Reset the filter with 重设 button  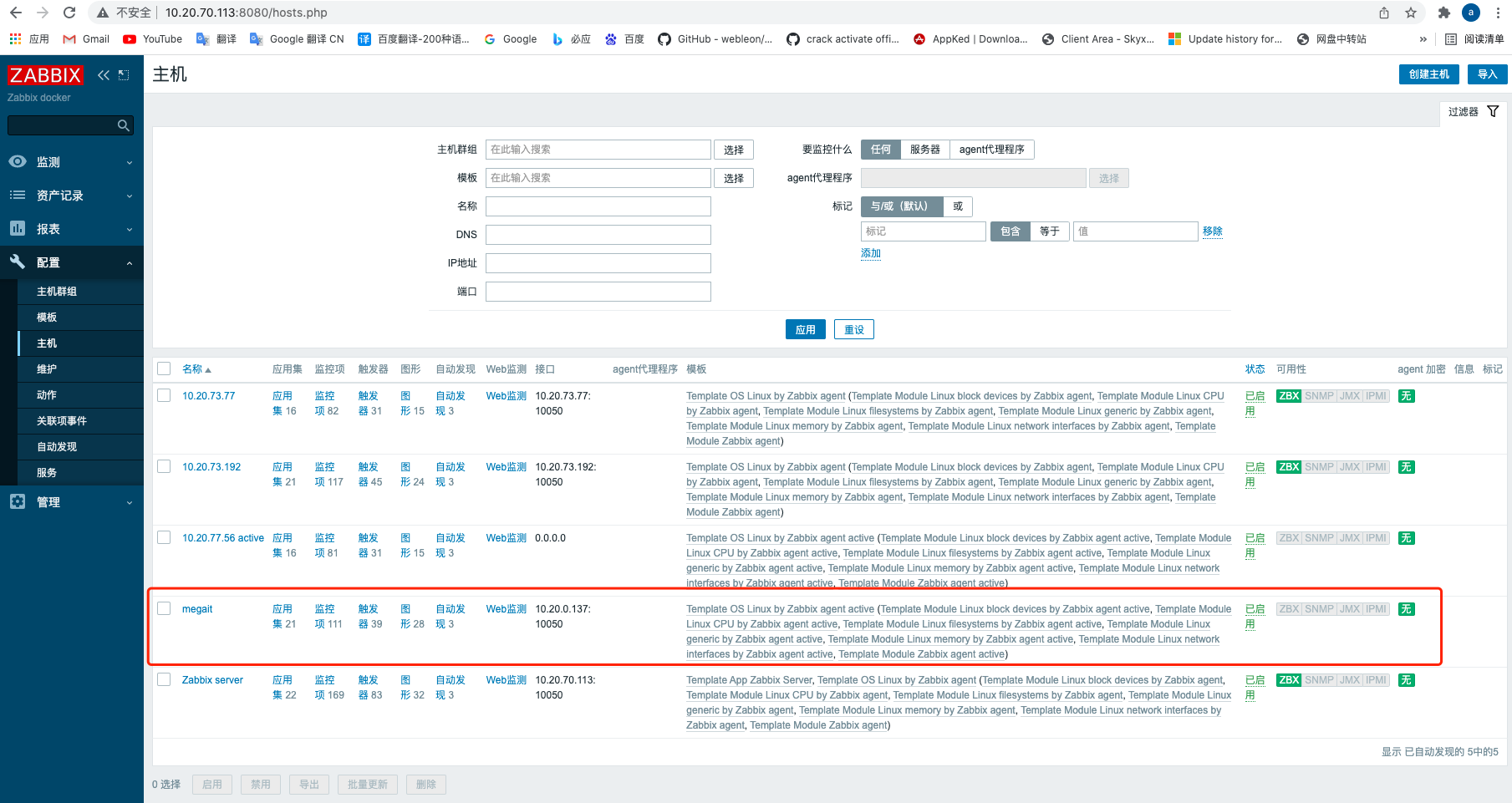pos(854,330)
